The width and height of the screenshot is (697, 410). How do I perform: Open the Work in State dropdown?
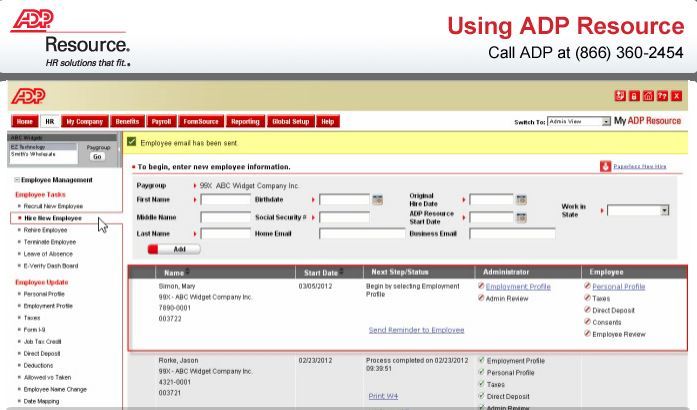[x=638, y=210]
